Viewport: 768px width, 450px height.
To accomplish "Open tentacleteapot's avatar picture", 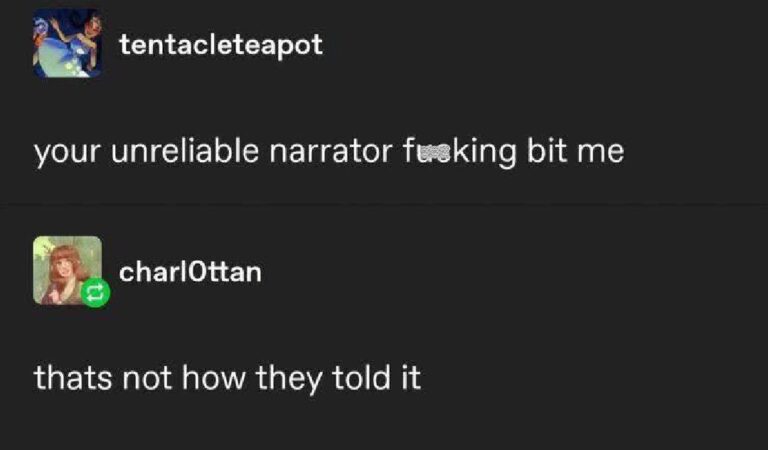I will (x=66, y=44).
